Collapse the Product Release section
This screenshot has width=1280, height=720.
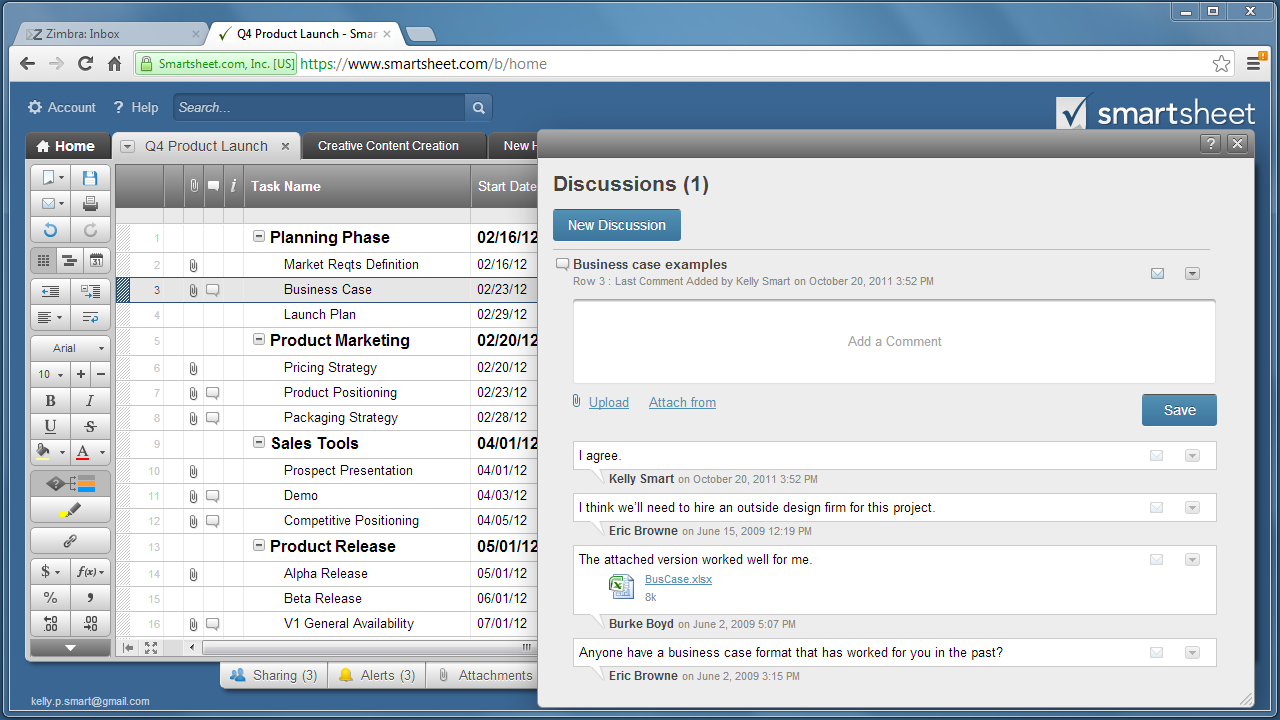click(x=259, y=546)
